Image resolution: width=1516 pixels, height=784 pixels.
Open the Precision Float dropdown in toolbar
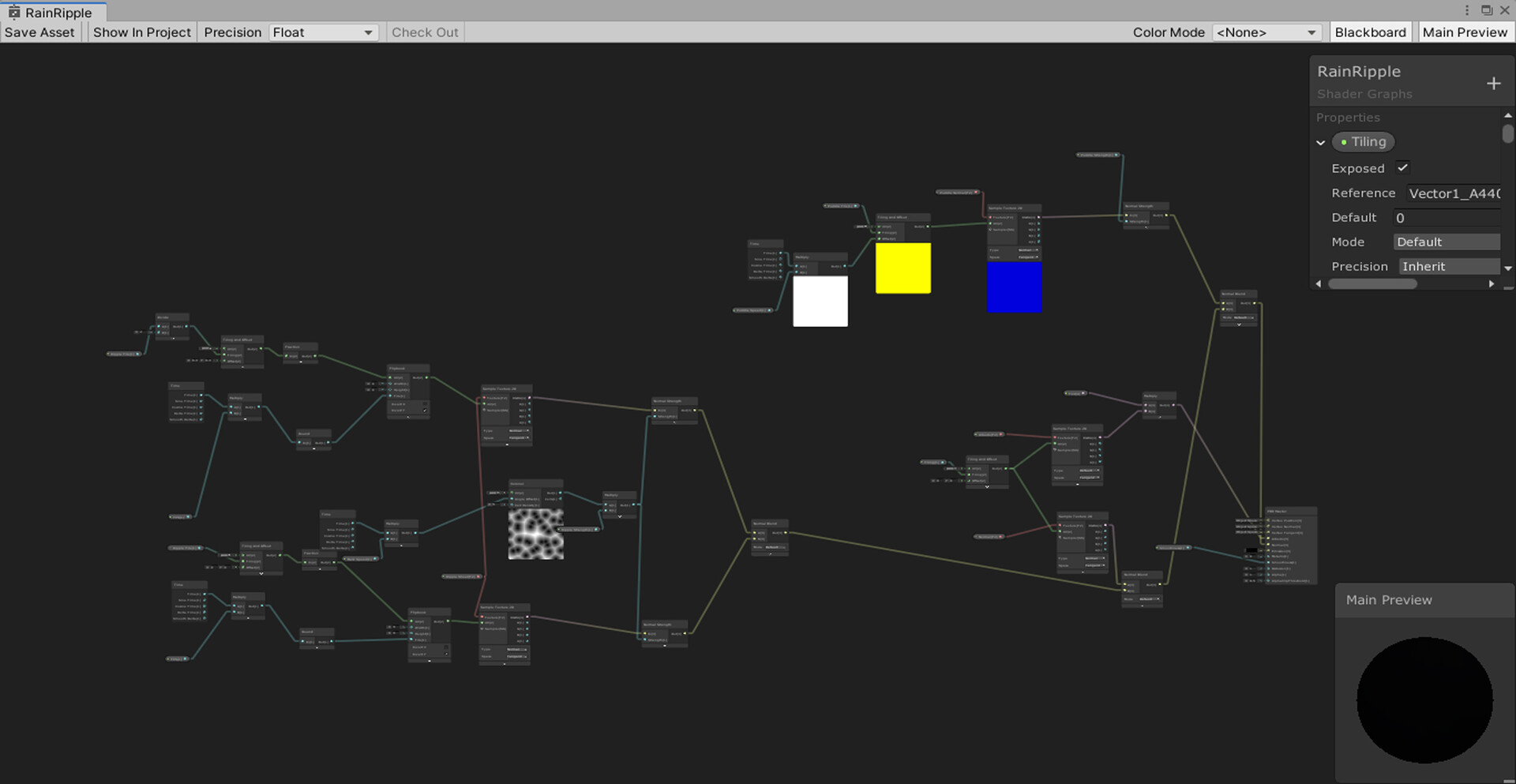323,32
